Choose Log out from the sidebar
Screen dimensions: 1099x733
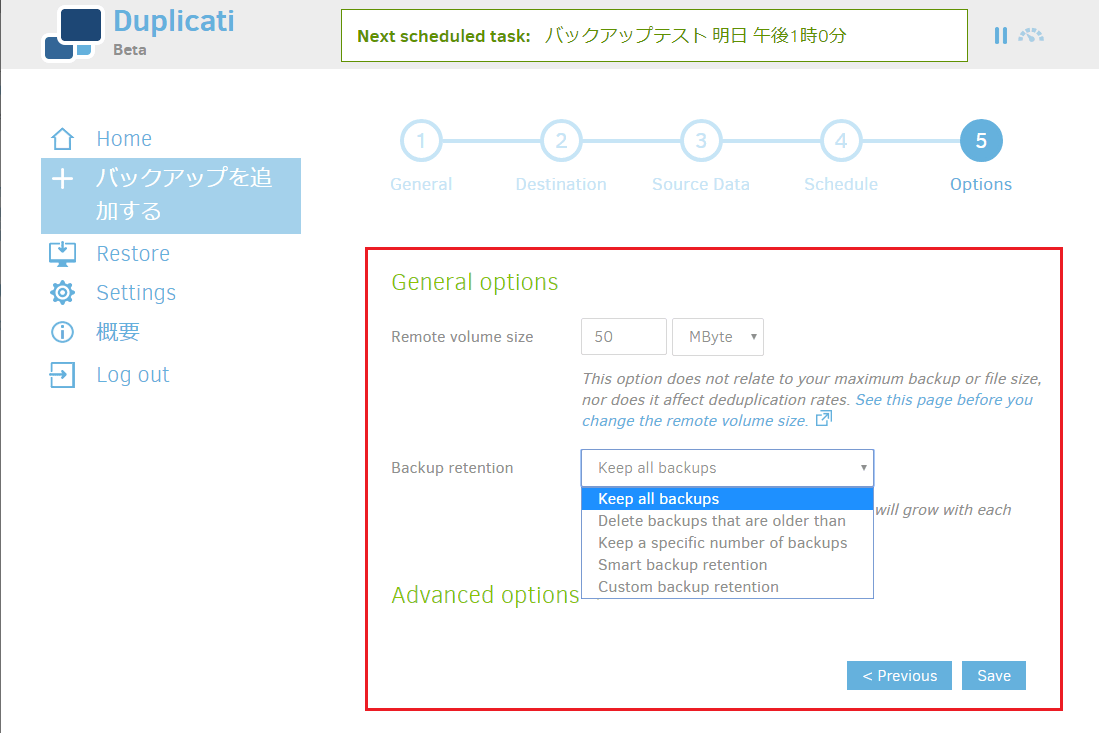pos(132,375)
